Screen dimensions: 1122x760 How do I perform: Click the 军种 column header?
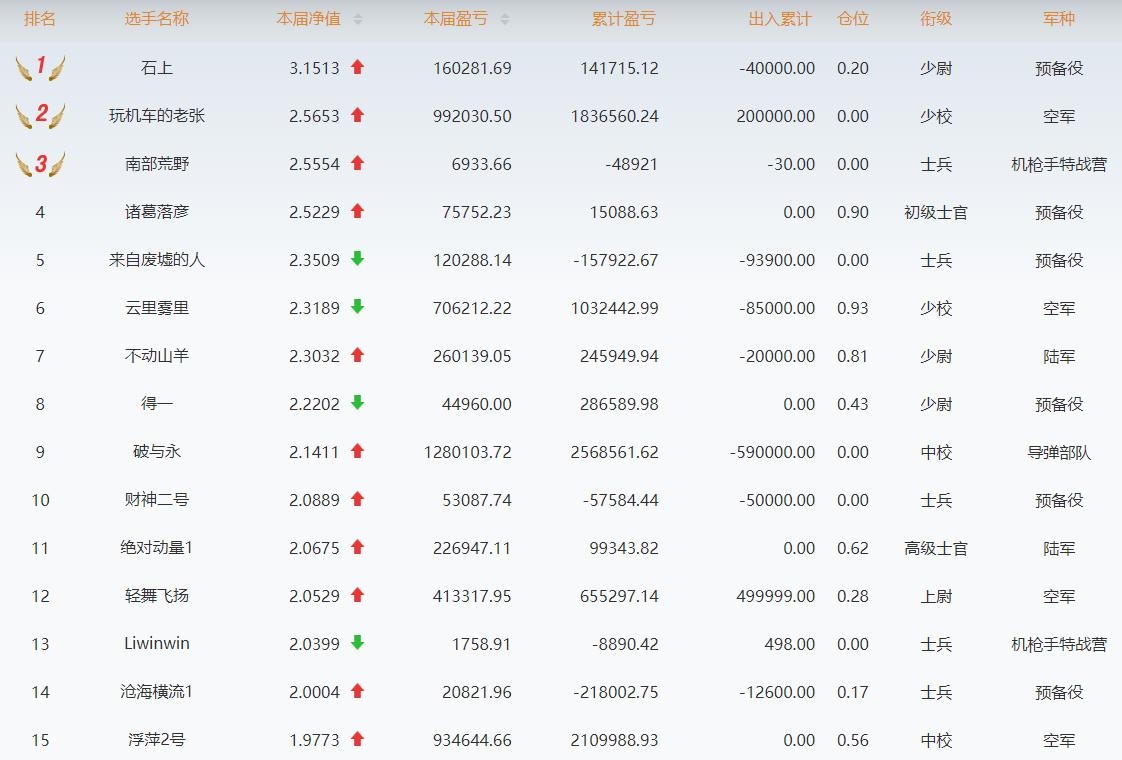(x=1059, y=19)
